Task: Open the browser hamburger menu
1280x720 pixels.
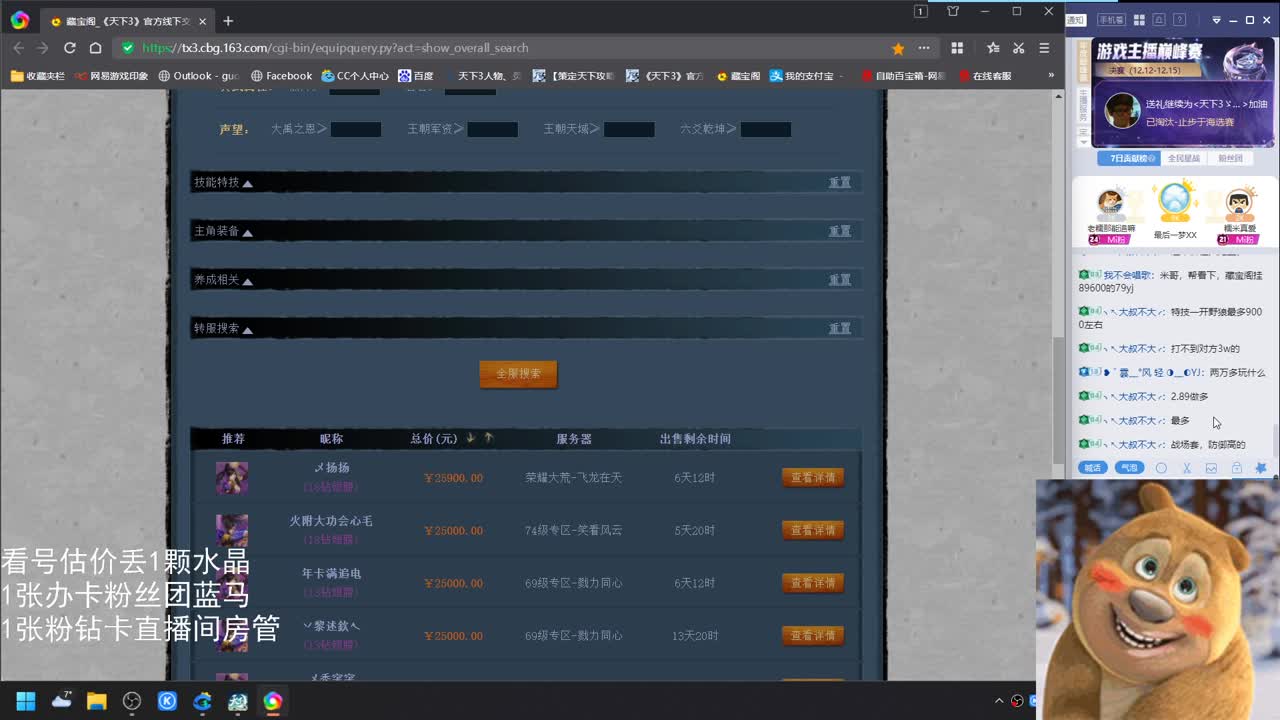Action: [x=1043, y=47]
